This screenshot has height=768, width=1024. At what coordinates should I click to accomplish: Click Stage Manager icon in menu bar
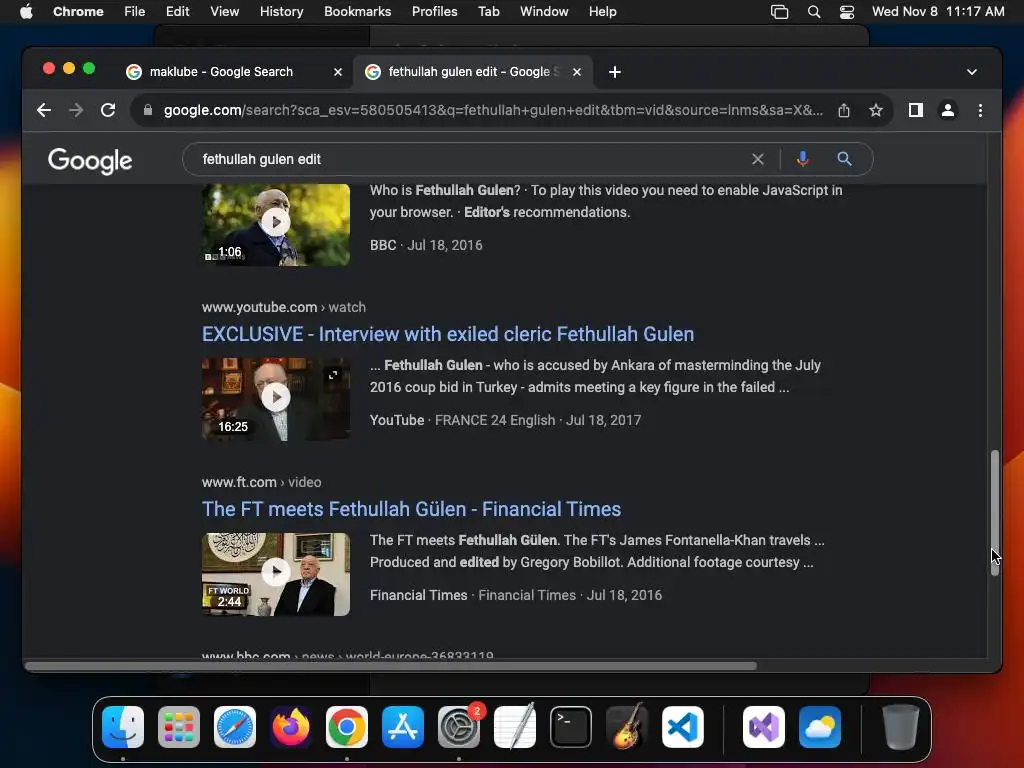tap(779, 12)
